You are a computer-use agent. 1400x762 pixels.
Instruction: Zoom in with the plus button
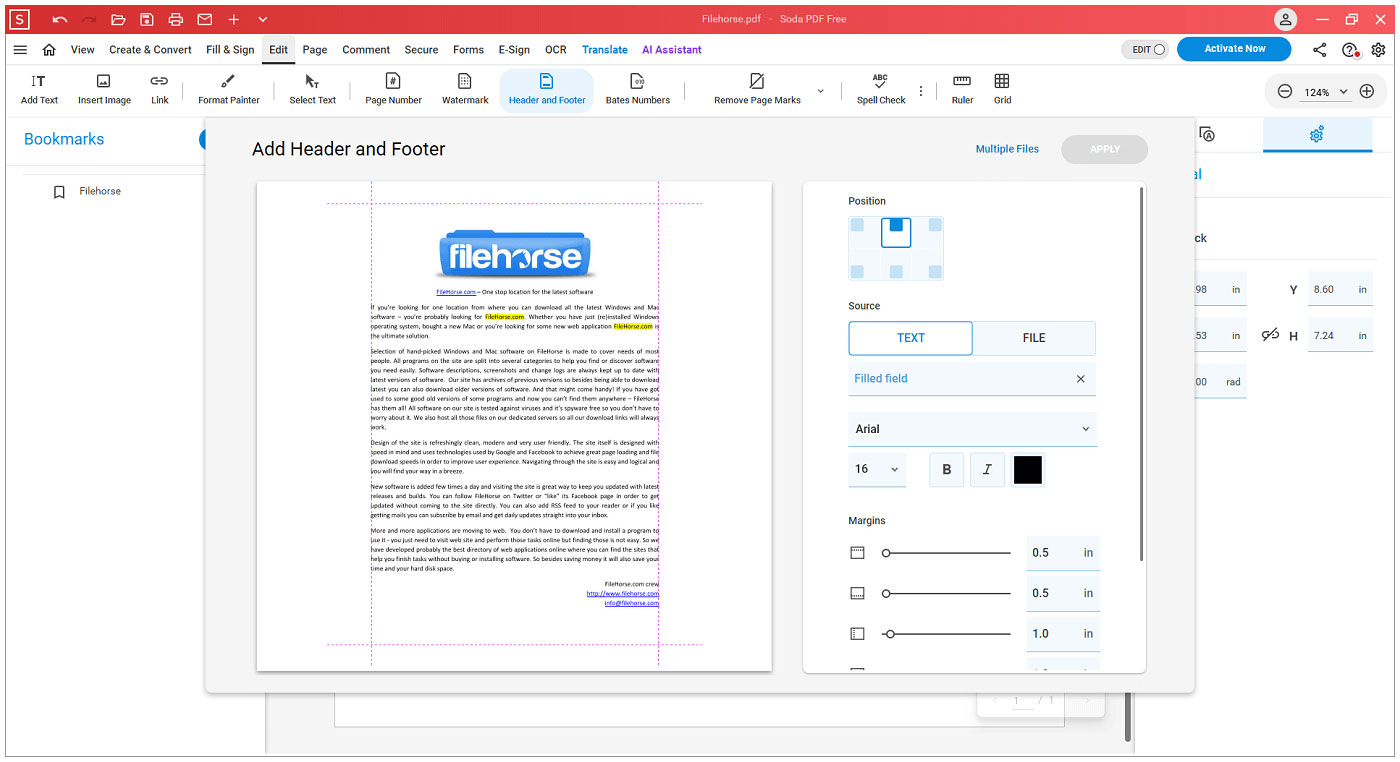coord(1367,91)
